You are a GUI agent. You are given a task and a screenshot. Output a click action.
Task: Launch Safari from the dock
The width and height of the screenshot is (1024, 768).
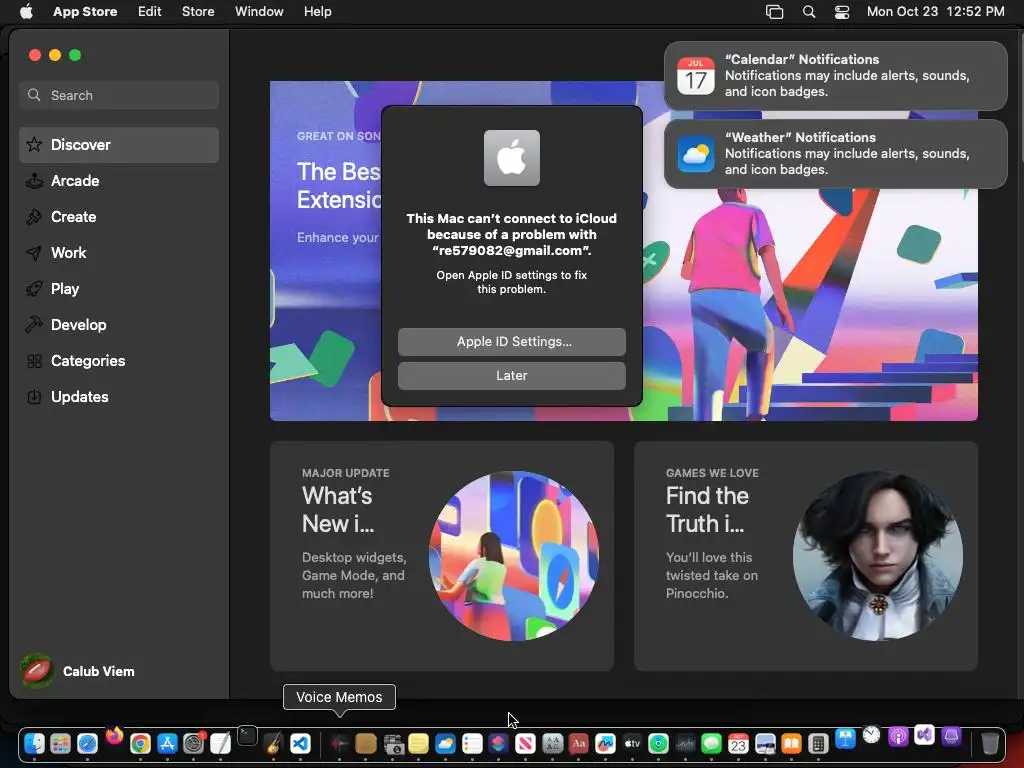[87, 743]
